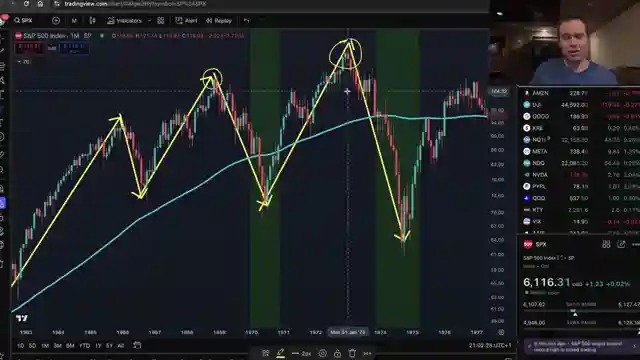Set range to 1Y
The width and height of the screenshot is (640, 360).
98,346
